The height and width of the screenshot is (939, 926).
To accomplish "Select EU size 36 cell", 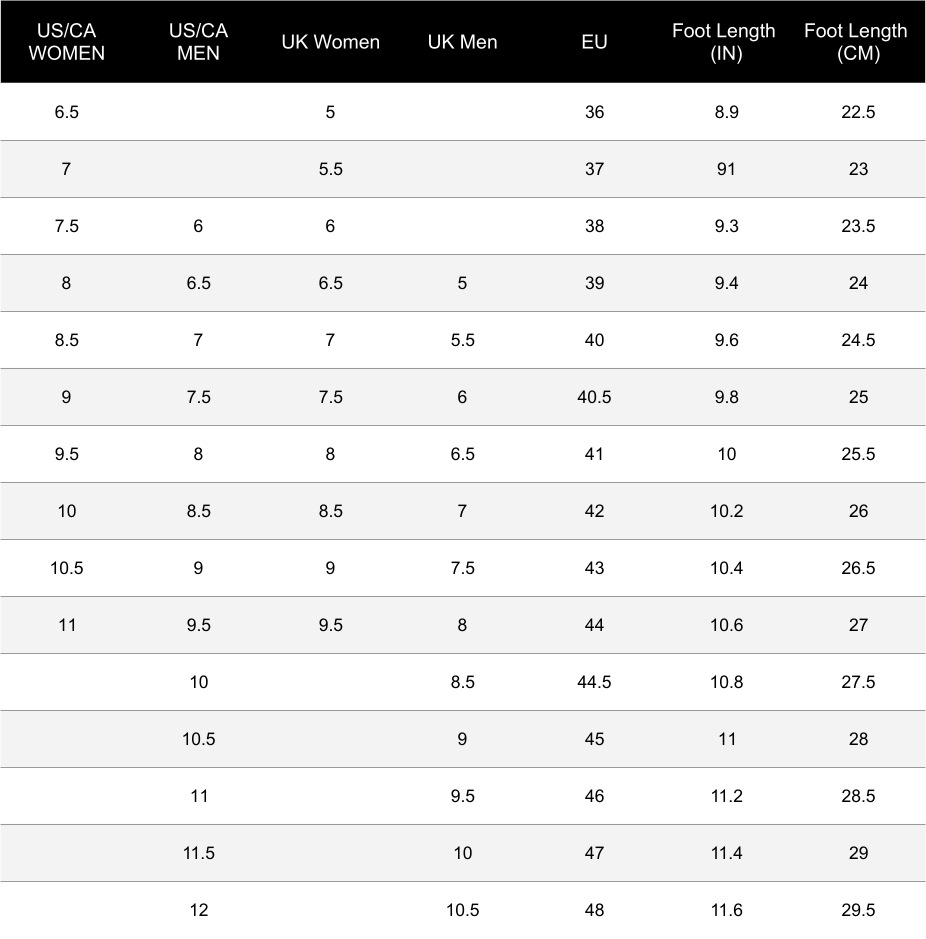I will coord(594,112).
